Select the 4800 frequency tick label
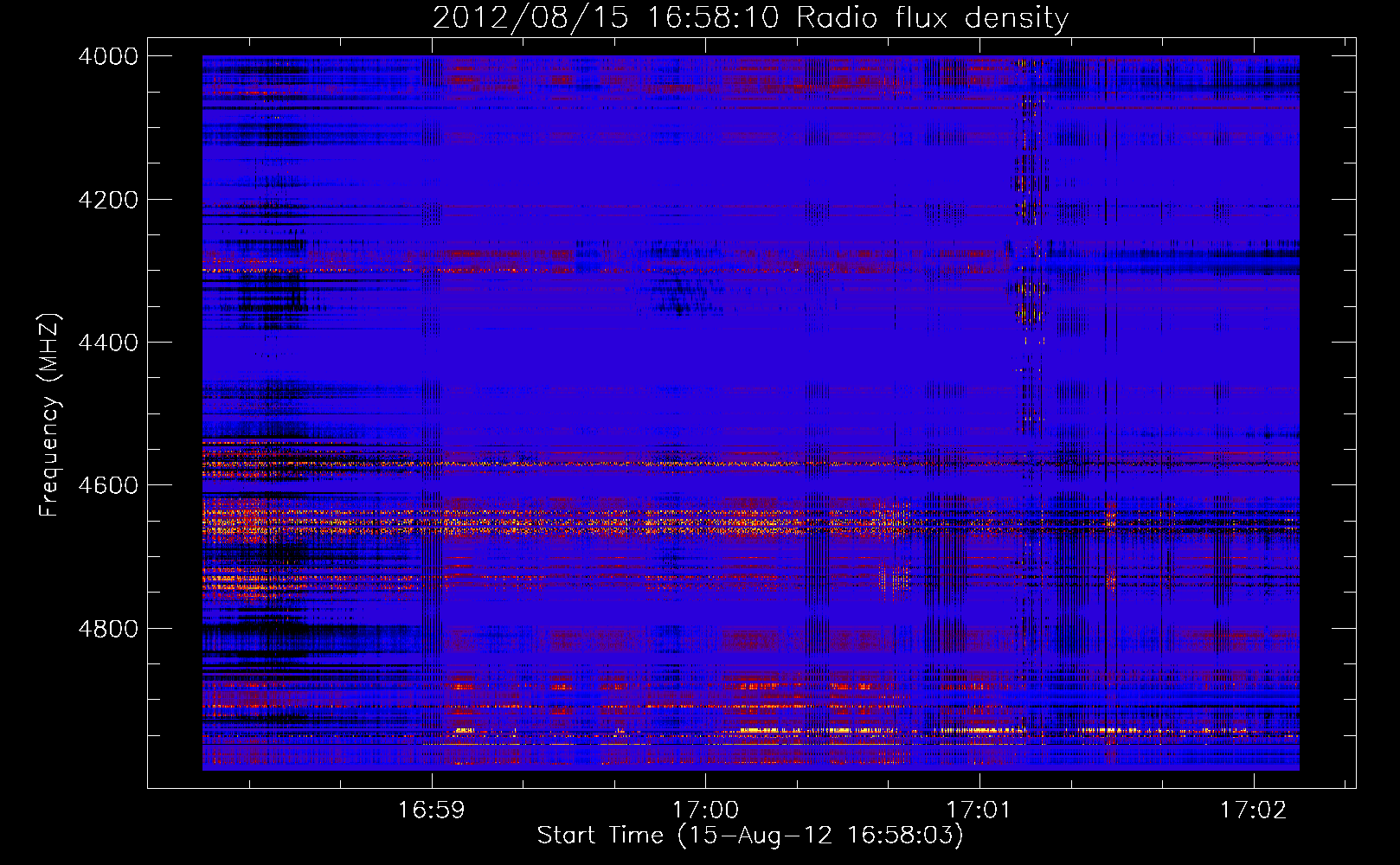The width and height of the screenshot is (1400, 865). point(108,629)
